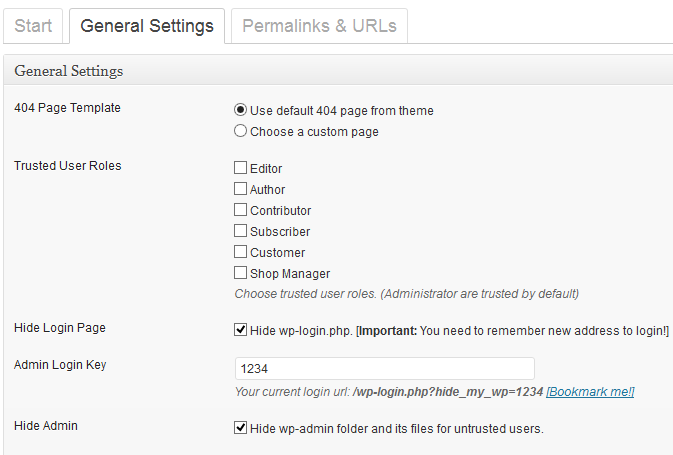Image resolution: width=673 pixels, height=455 pixels.
Task: Disable Hide wp-admin folder checkbox
Action: 241,428
